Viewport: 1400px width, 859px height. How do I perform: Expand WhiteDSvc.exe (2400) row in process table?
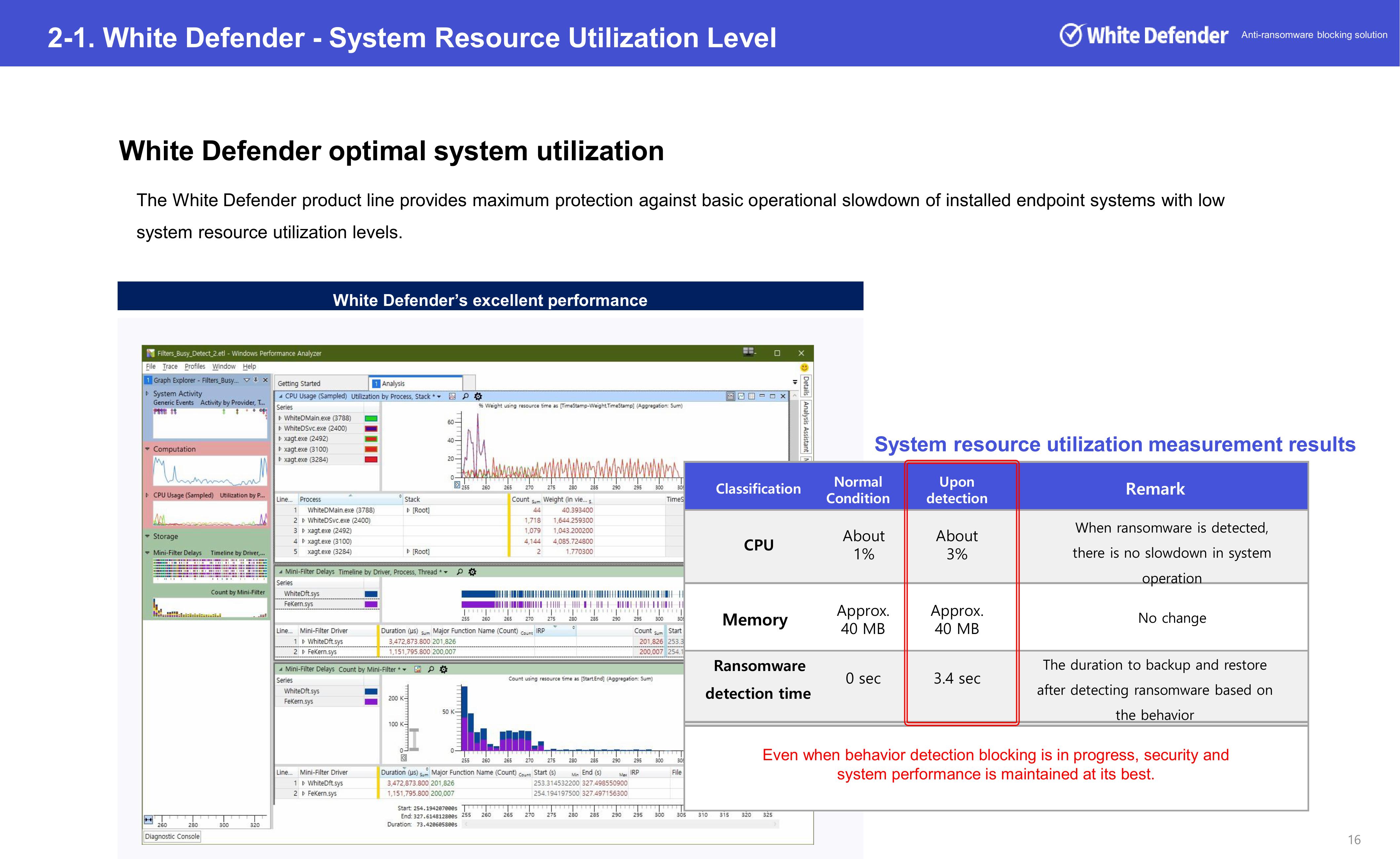tap(303, 520)
